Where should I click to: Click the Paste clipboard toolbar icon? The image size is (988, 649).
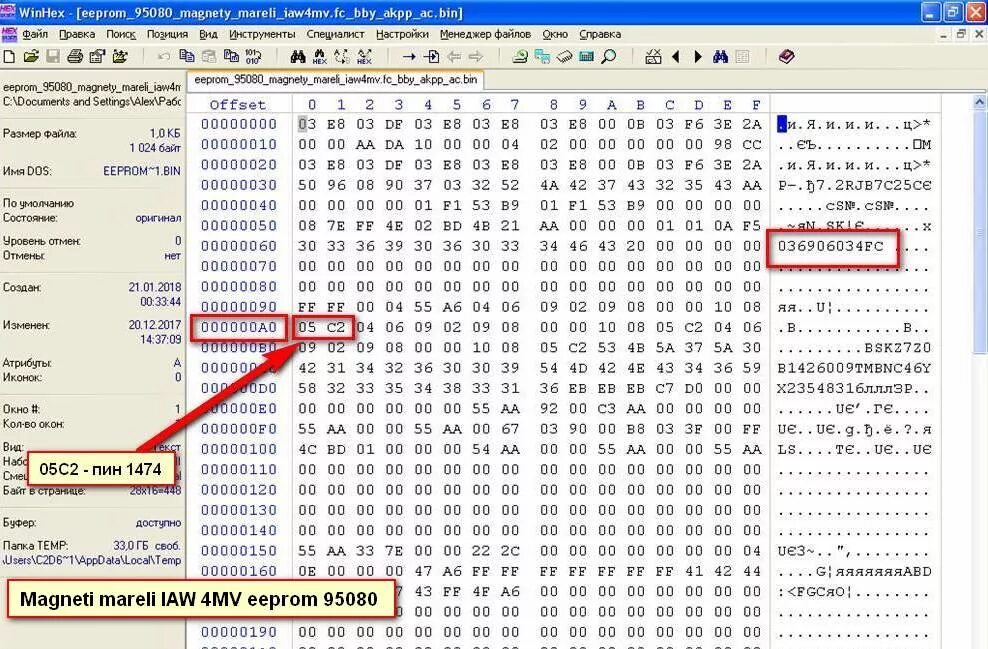click(x=209, y=57)
